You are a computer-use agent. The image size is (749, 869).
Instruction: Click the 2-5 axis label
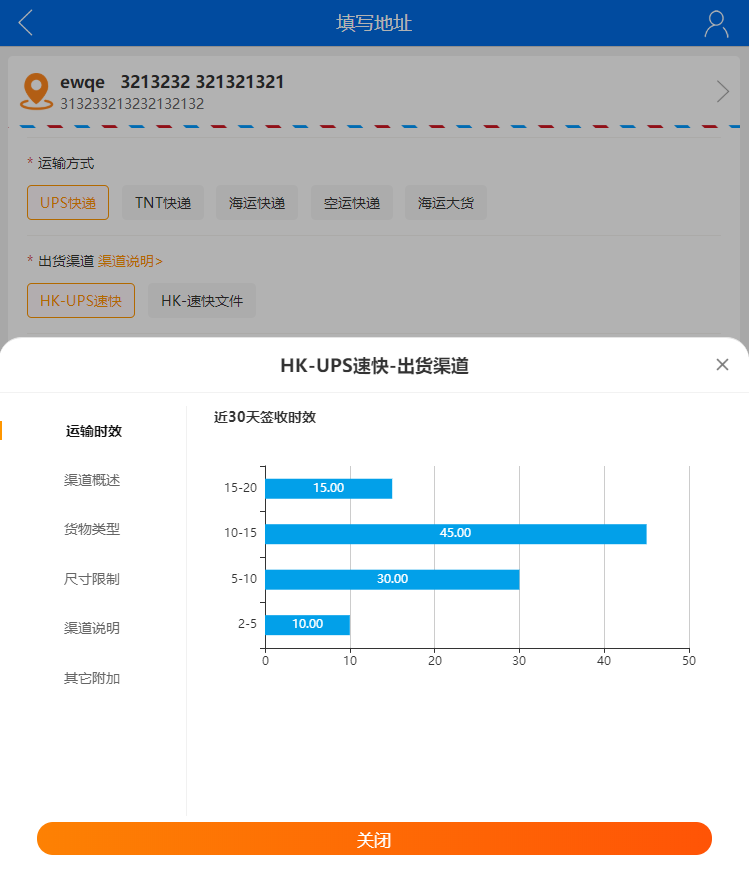tap(247, 623)
